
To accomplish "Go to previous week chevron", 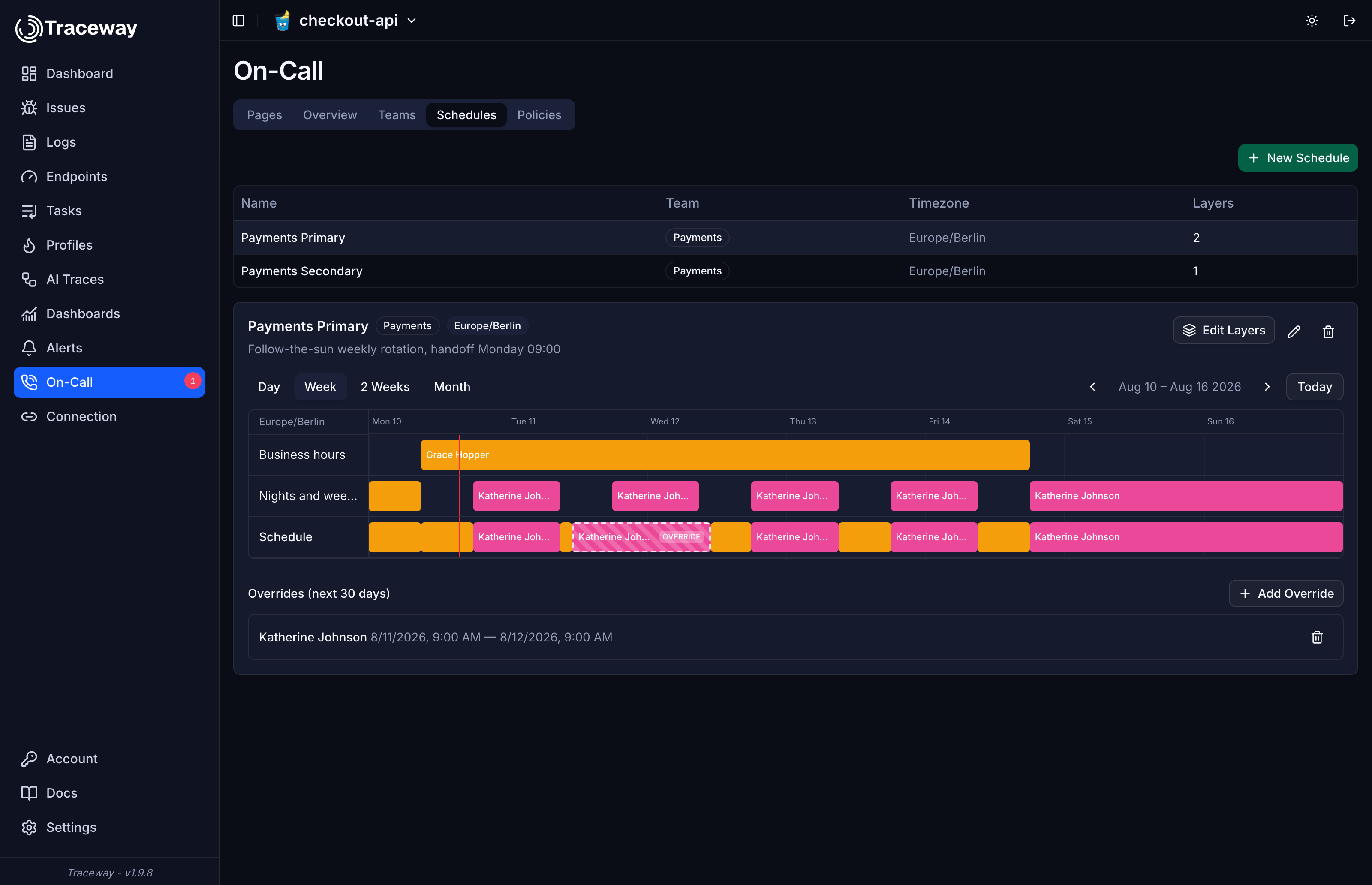I will (x=1093, y=387).
